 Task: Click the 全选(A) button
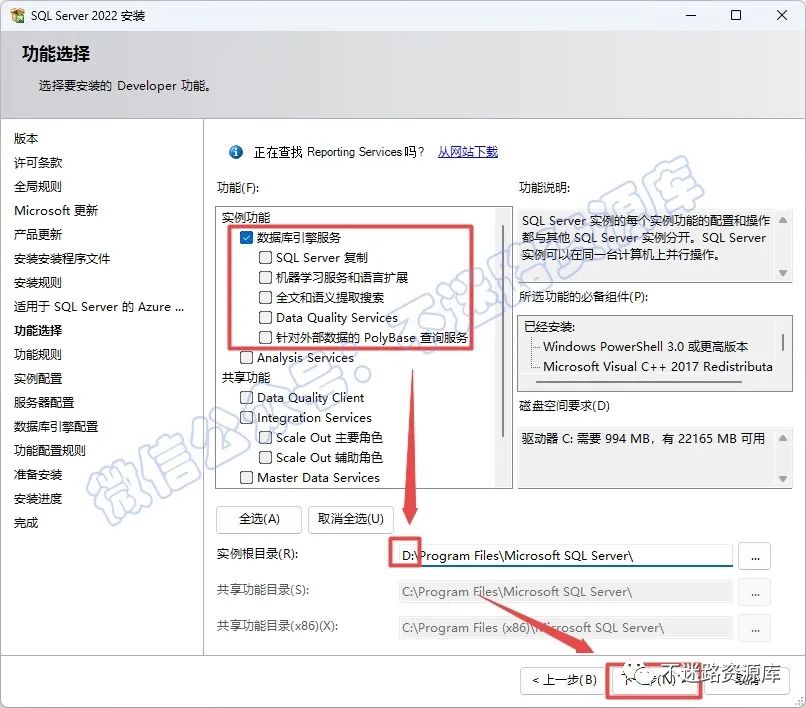[x=259, y=519]
